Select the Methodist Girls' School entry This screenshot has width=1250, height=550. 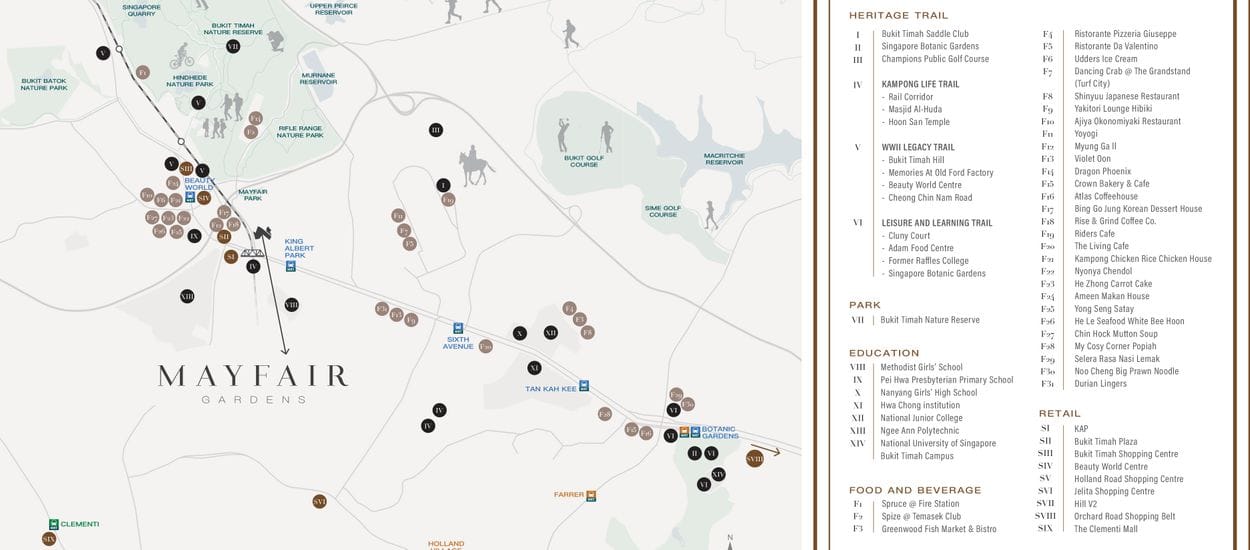pos(922,367)
